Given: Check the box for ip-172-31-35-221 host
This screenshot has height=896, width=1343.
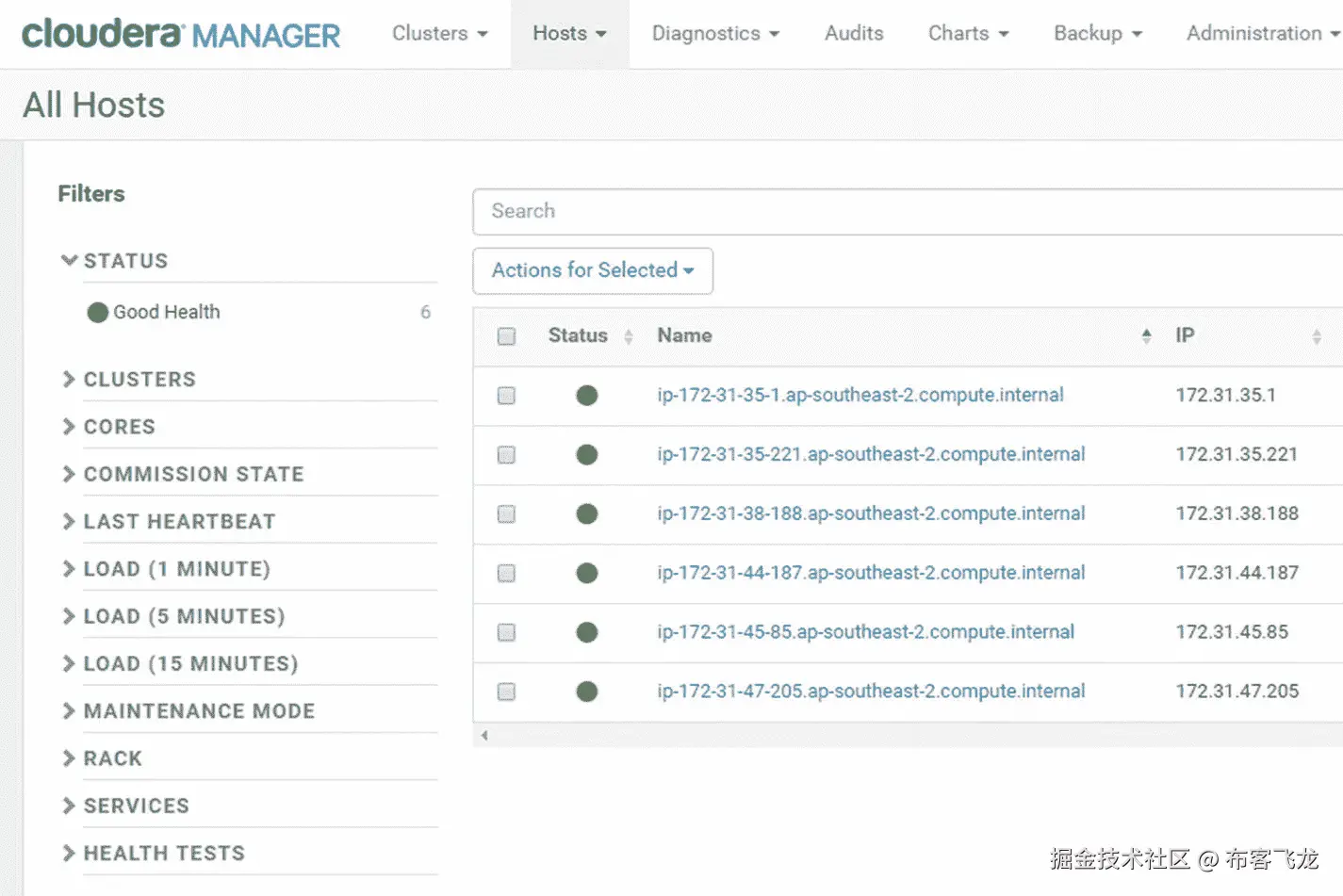Looking at the screenshot, I should (x=506, y=455).
